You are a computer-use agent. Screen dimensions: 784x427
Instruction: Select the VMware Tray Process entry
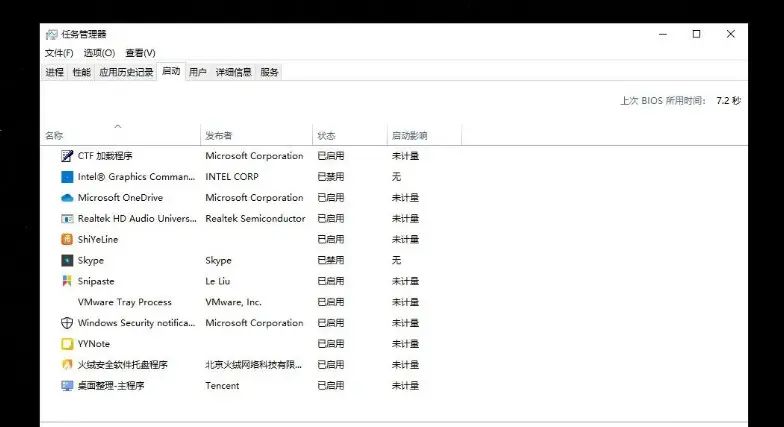coord(124,302)
